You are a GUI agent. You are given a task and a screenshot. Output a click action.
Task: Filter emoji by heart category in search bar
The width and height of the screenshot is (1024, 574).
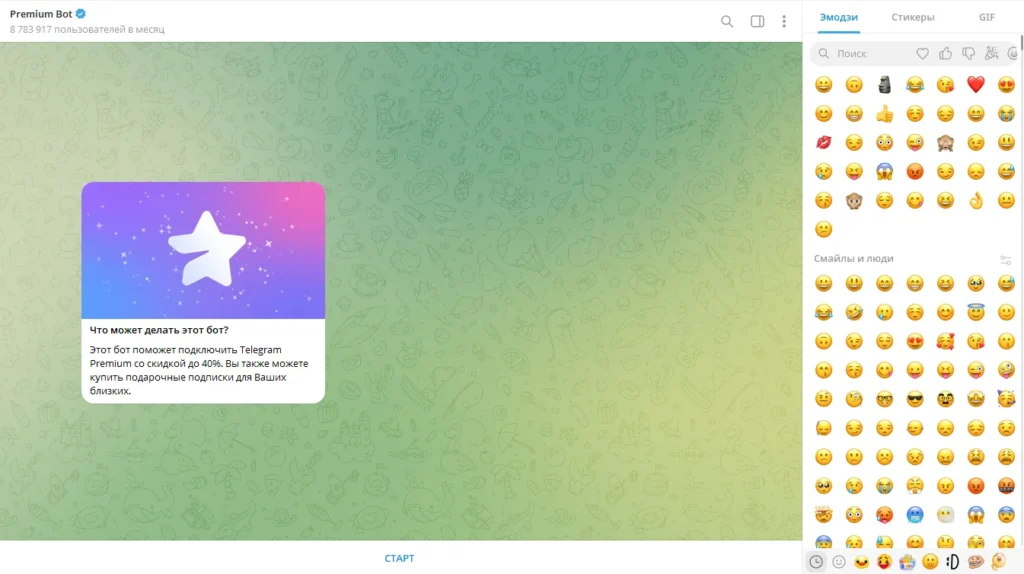click(x=922, y=54)
